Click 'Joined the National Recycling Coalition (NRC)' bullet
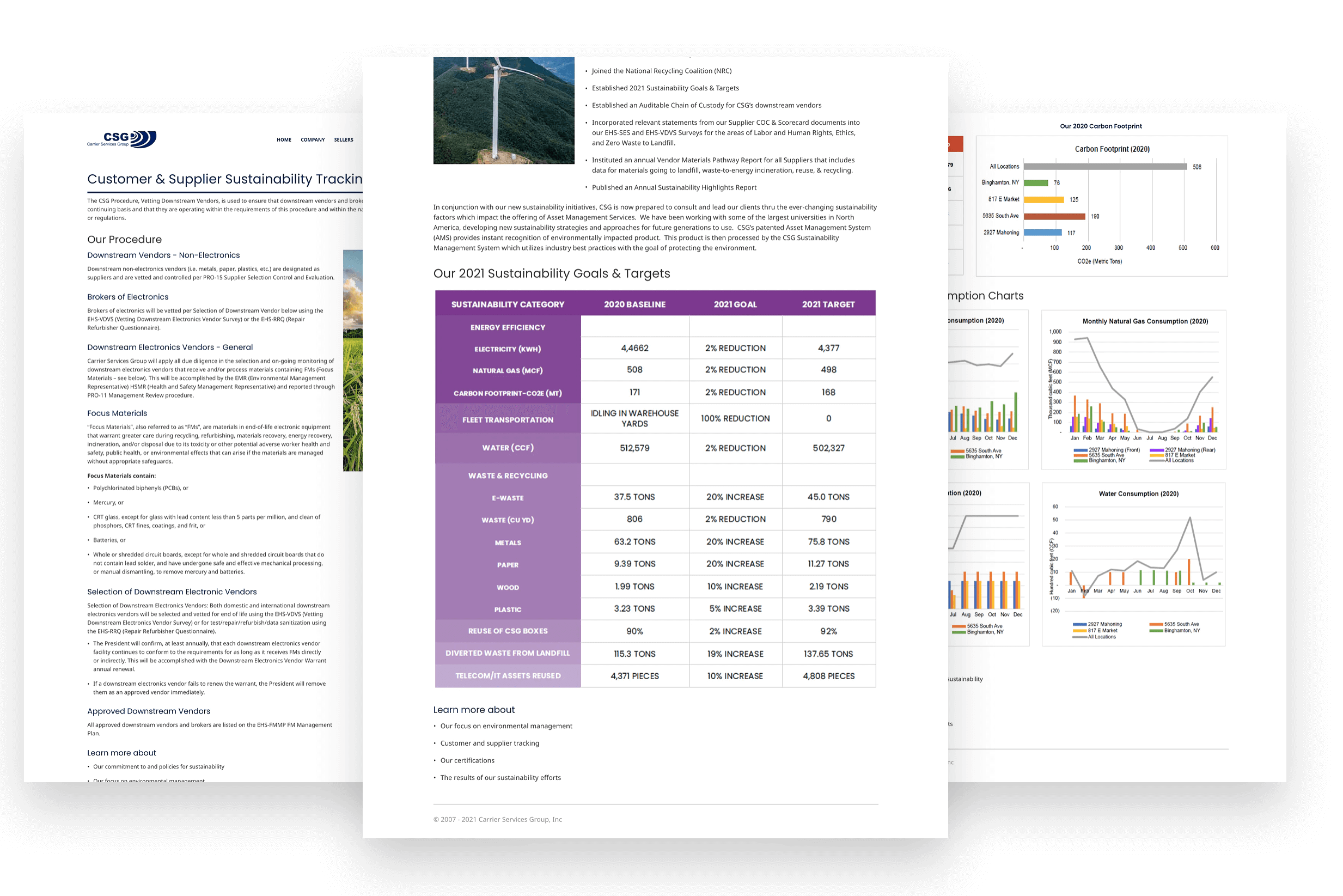1343x896 pixels. [x=661, y=71]
